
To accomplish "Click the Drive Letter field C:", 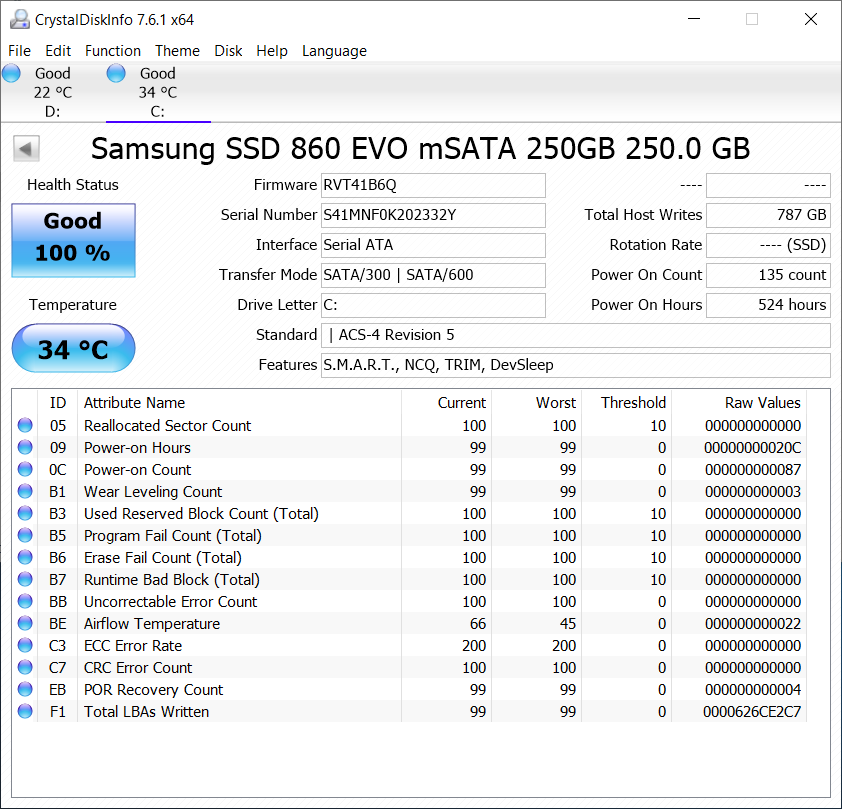I will (x=433, y=305).
